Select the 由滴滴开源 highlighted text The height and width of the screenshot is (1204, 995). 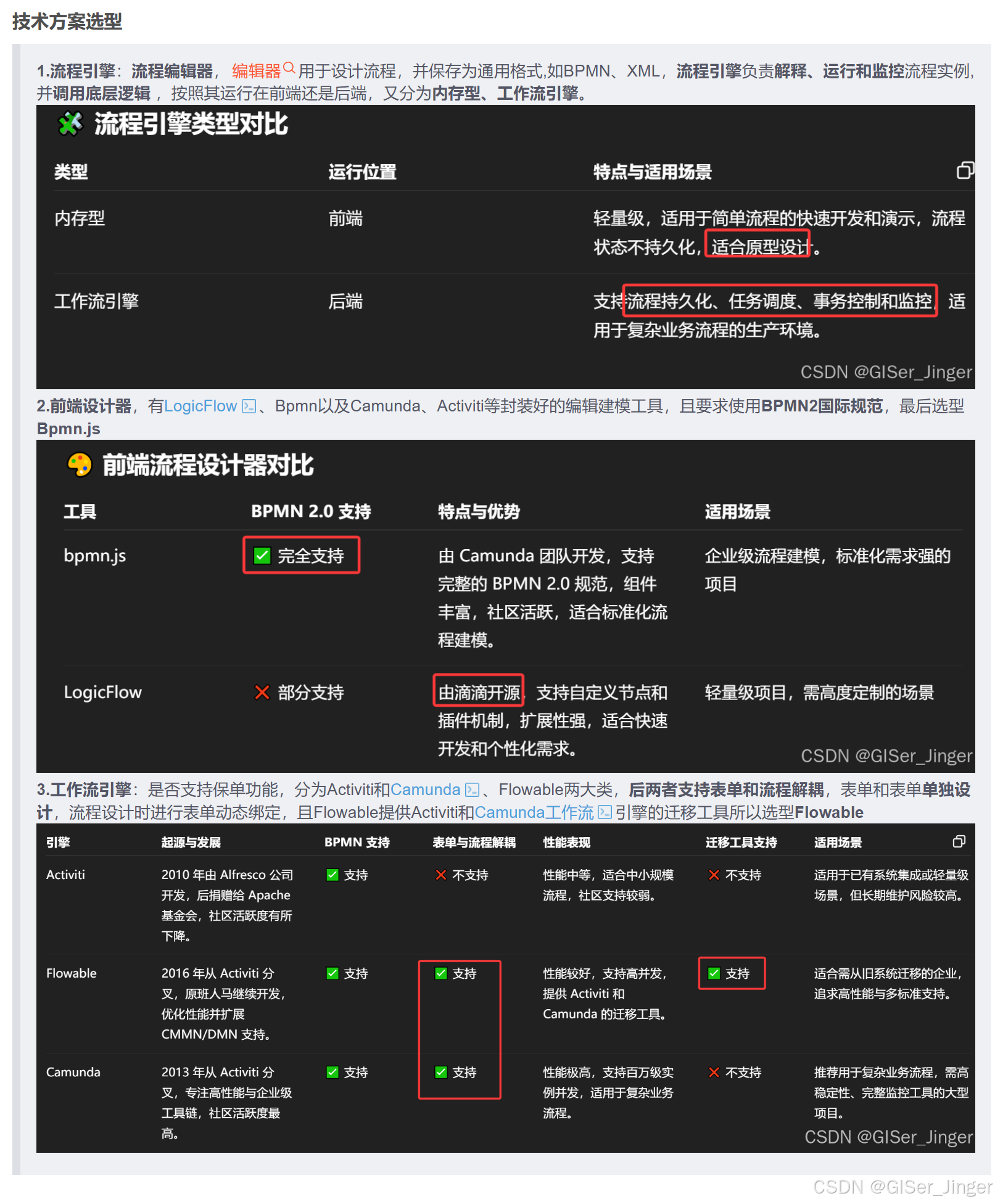479,692
